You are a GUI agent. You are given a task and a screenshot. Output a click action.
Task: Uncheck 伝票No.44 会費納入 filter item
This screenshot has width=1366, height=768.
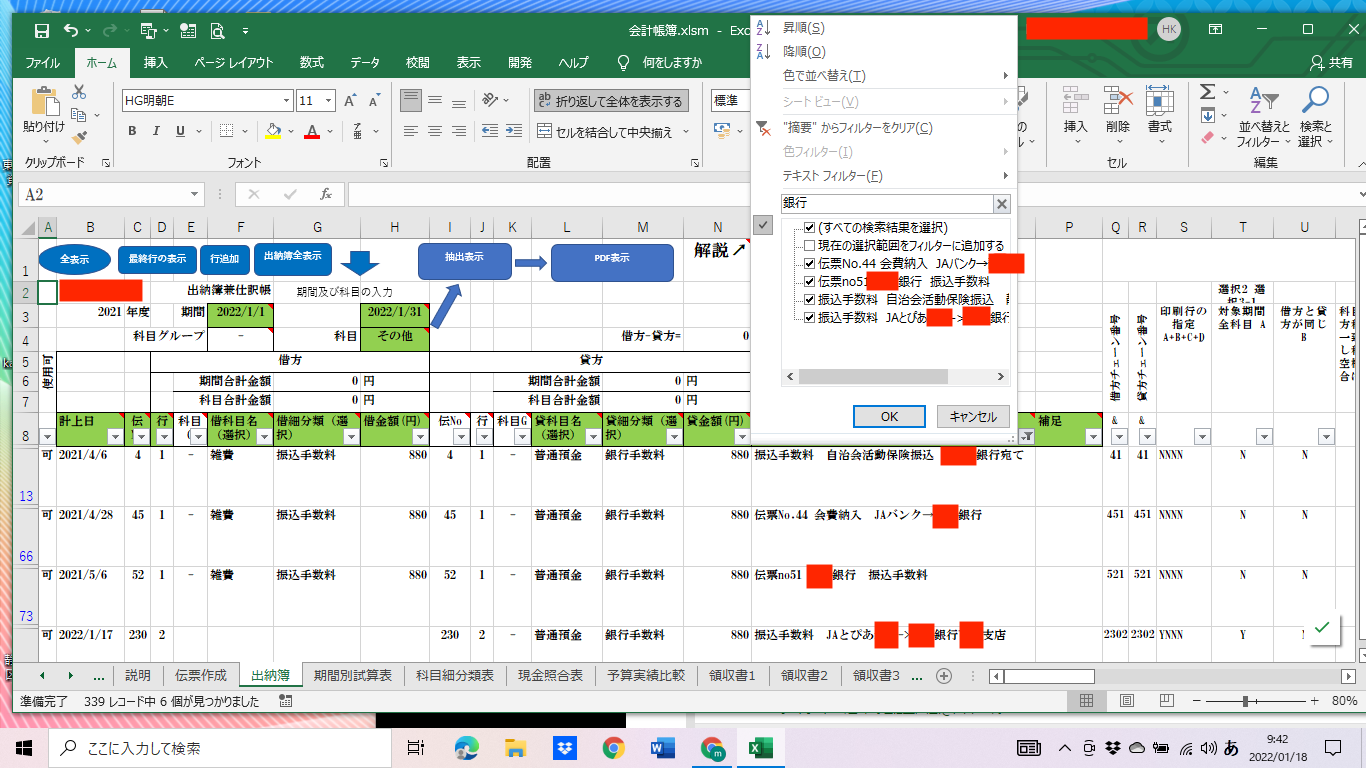pos(810,264)
